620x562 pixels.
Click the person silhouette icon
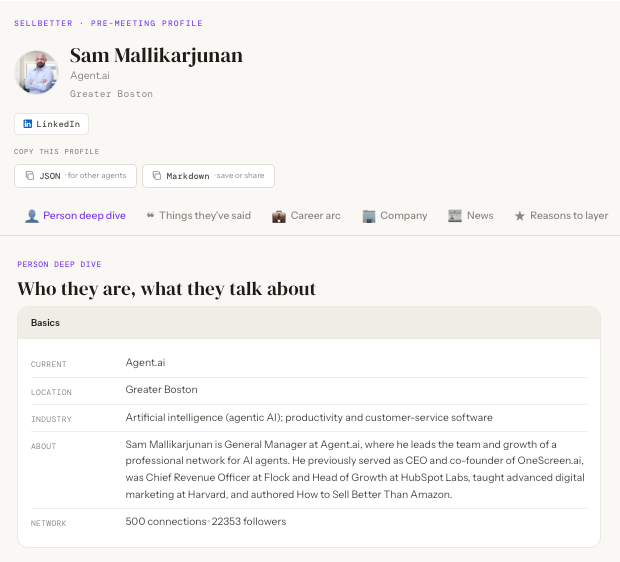coord(32,216)
